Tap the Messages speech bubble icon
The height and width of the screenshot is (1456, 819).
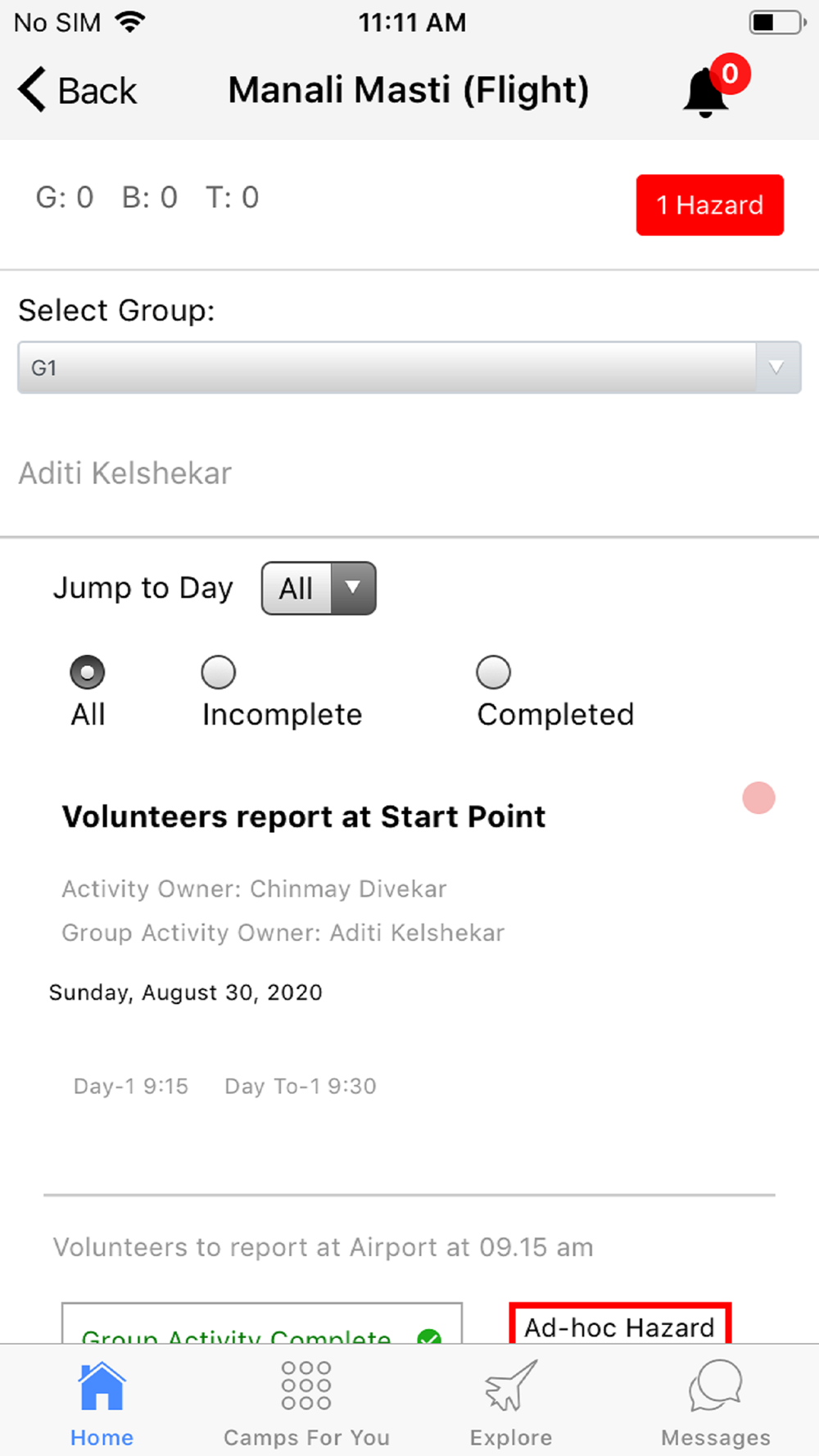click(715, 1386)
